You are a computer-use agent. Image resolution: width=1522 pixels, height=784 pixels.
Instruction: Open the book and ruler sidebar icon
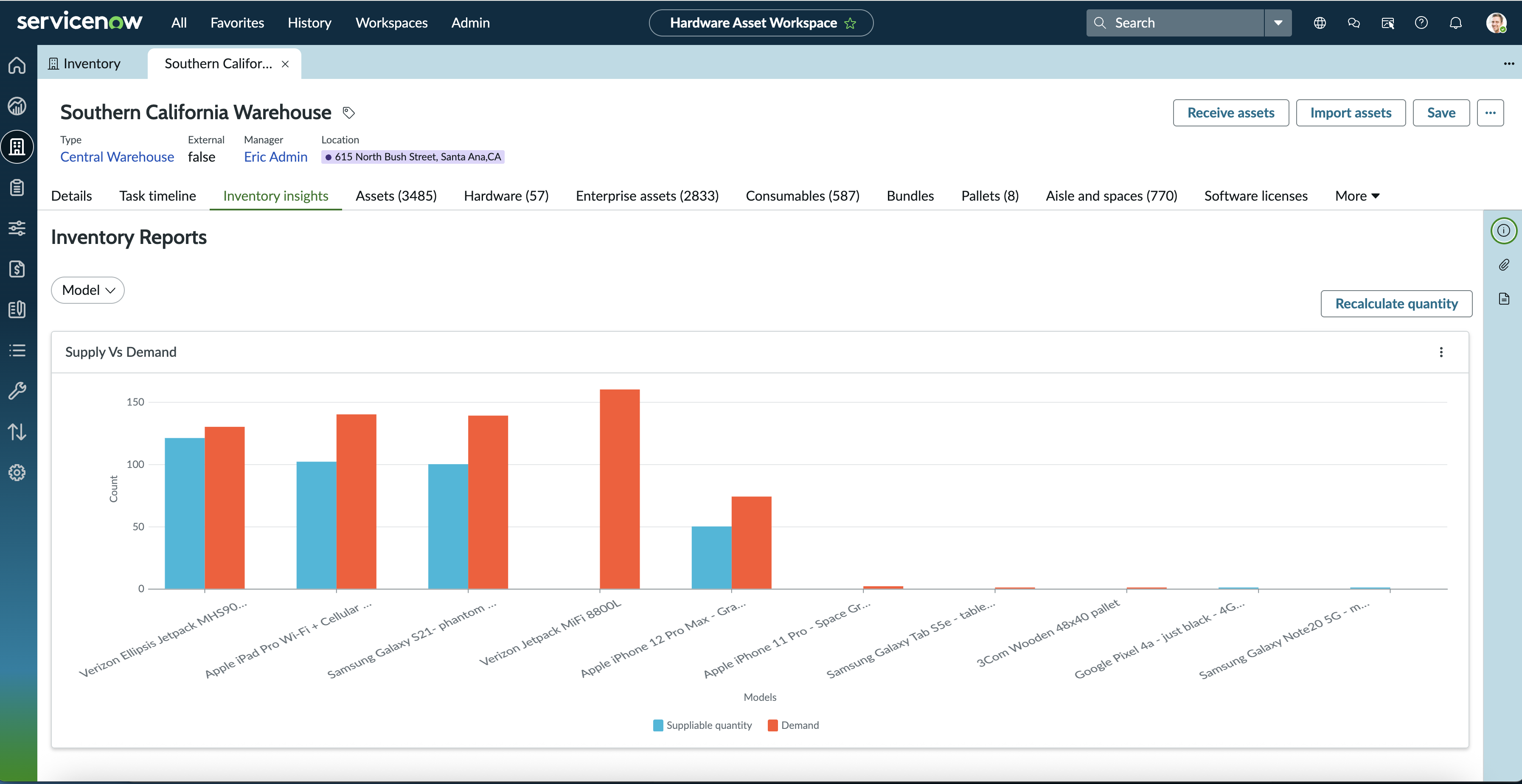coord(17,309)
